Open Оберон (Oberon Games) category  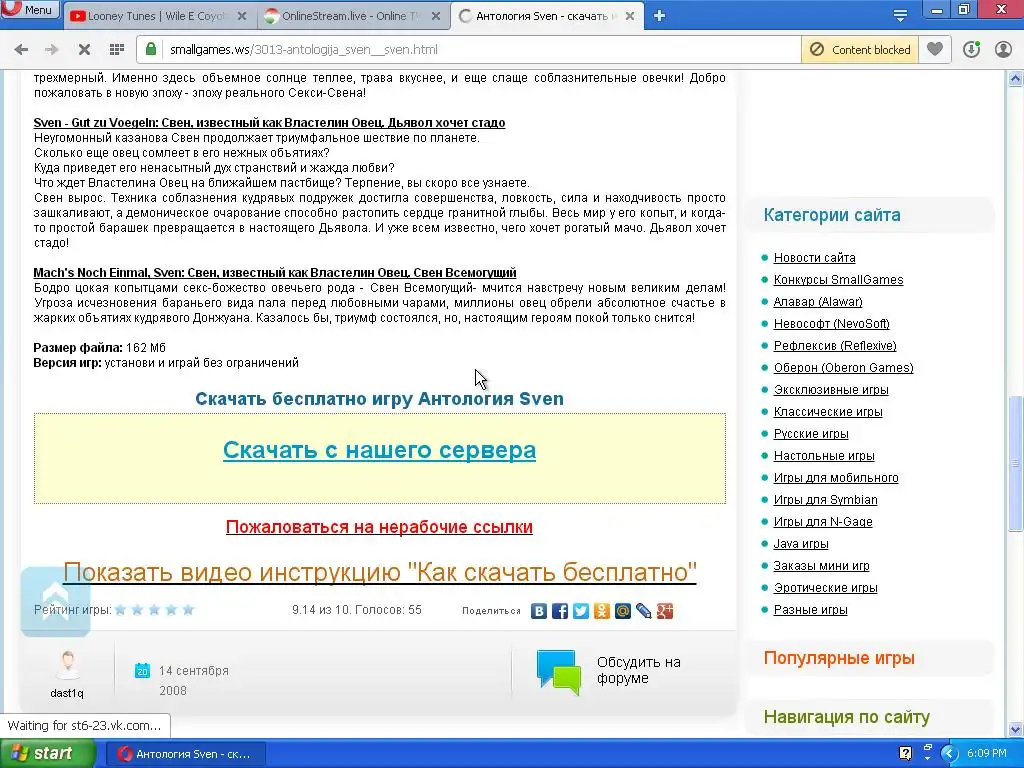point(843,368)
